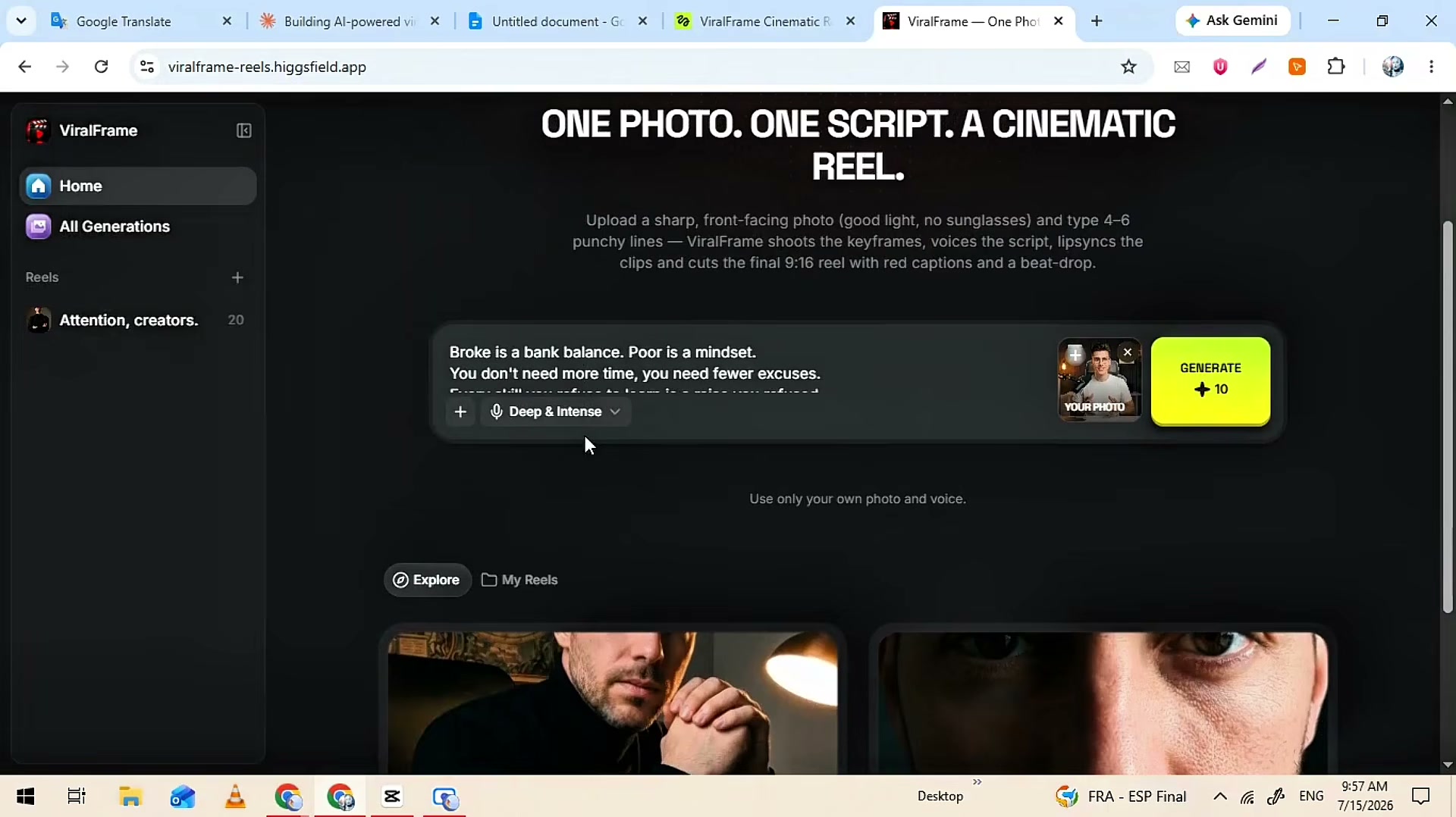This screenshot has width=1456, height=817.
Task: Remove the uploaded photo with X
Action: coord(1128,352)
